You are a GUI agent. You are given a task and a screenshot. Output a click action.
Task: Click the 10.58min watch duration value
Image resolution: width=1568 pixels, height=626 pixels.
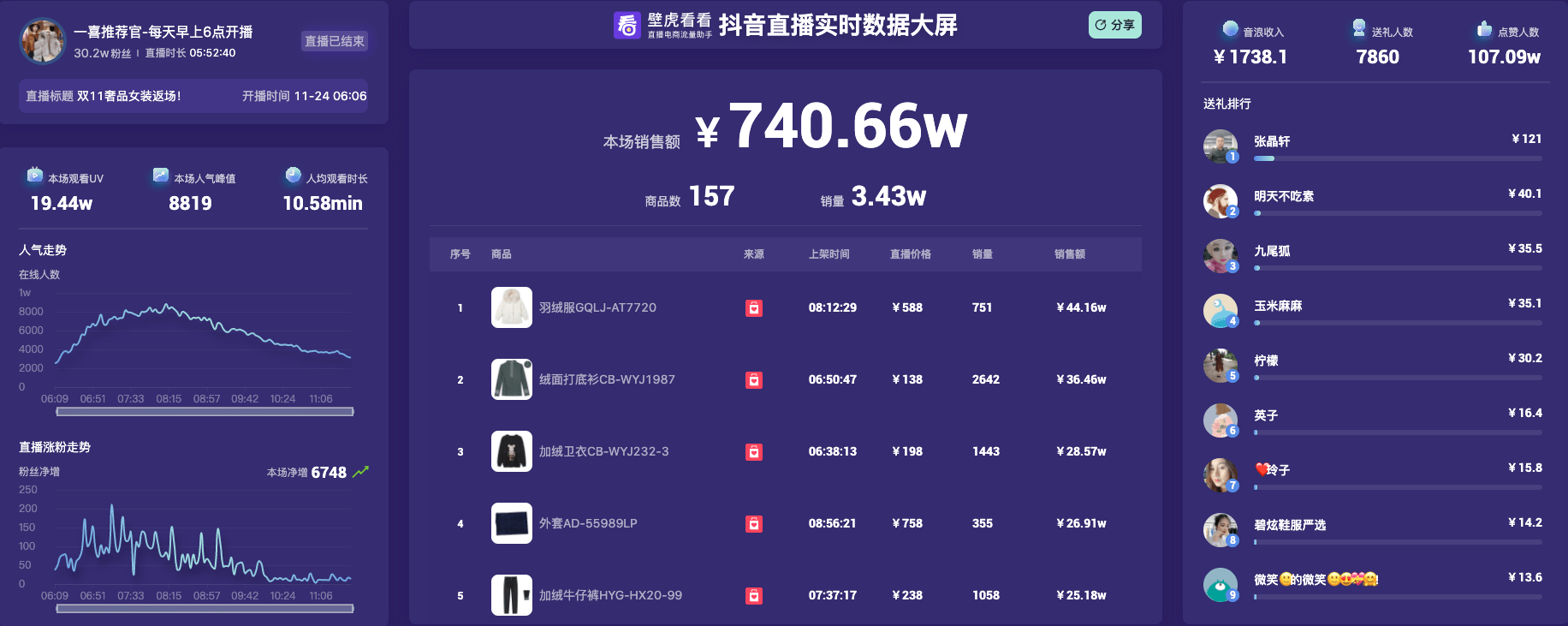[x=323, y=204]
